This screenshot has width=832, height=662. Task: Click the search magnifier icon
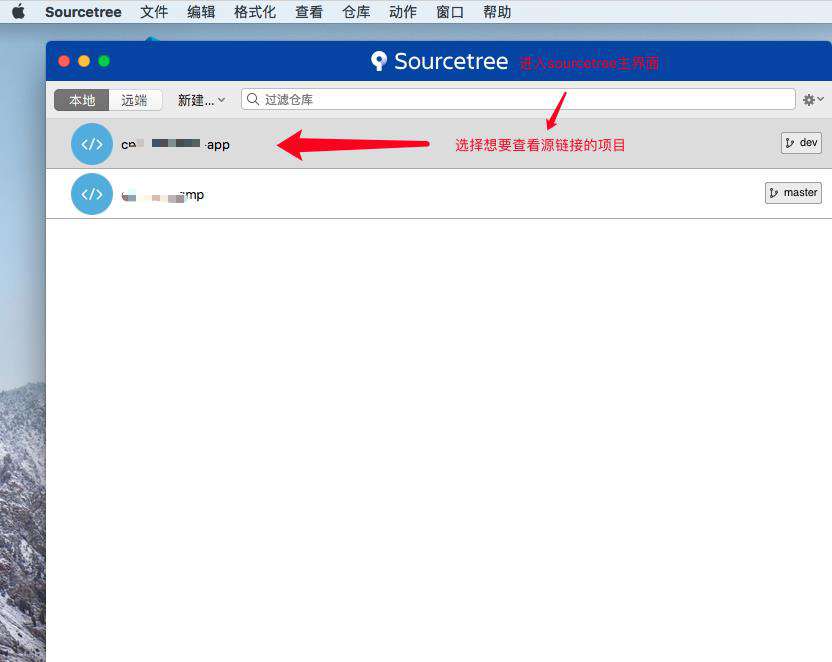click(253, 99)
